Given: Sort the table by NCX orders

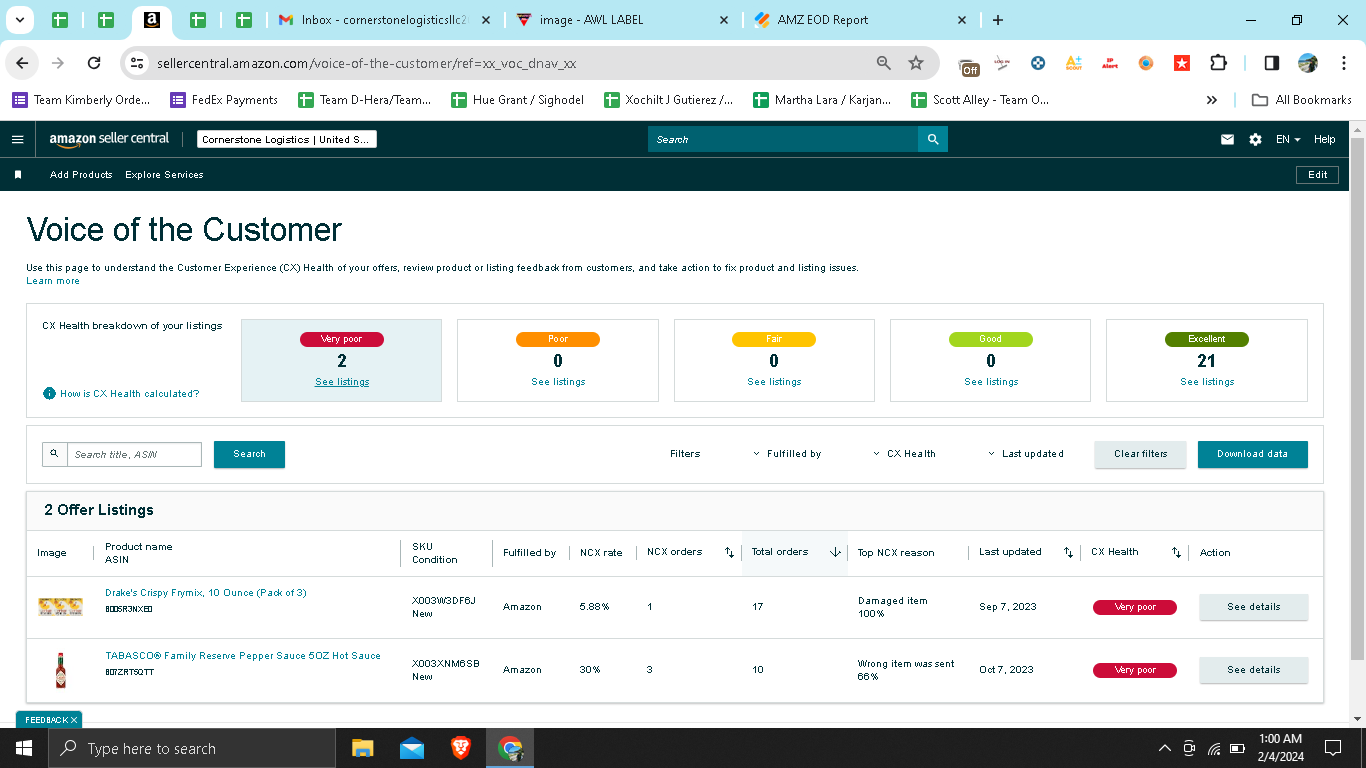Looking at the screenshot, I should tap(729, 552).
